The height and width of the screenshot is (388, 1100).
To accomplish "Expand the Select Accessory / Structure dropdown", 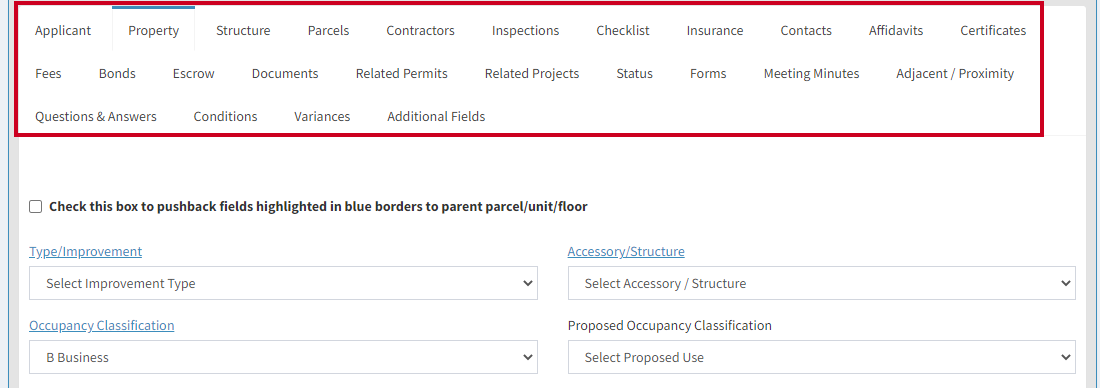I will coord(821,283).
